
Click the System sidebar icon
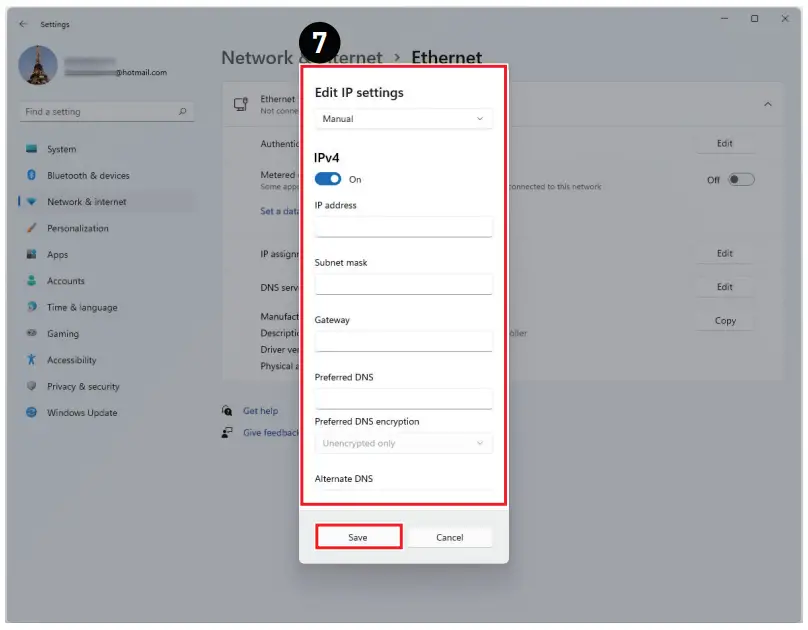[x=32, y=149]
